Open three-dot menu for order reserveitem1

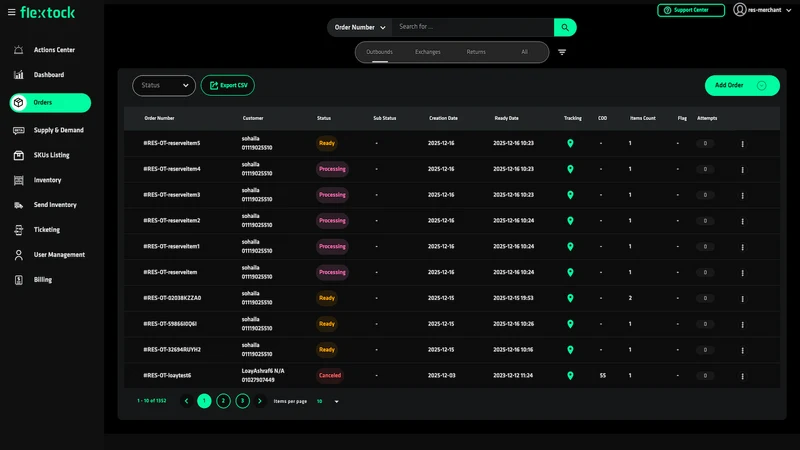point(742,247)
